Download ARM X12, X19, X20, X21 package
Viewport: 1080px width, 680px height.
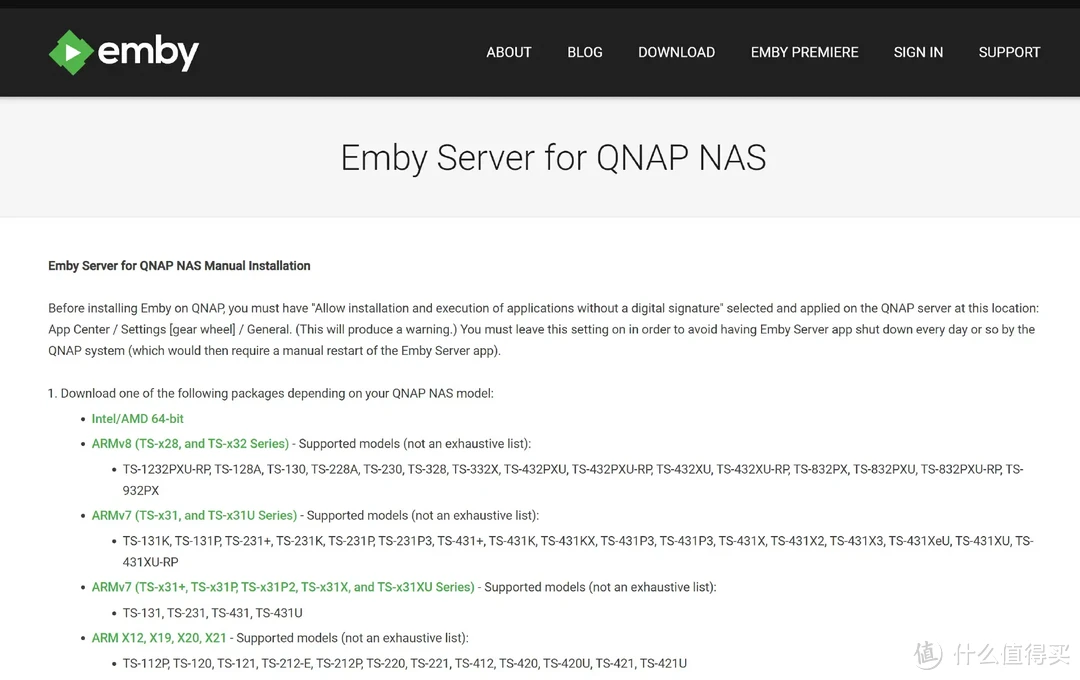point(159,638)
